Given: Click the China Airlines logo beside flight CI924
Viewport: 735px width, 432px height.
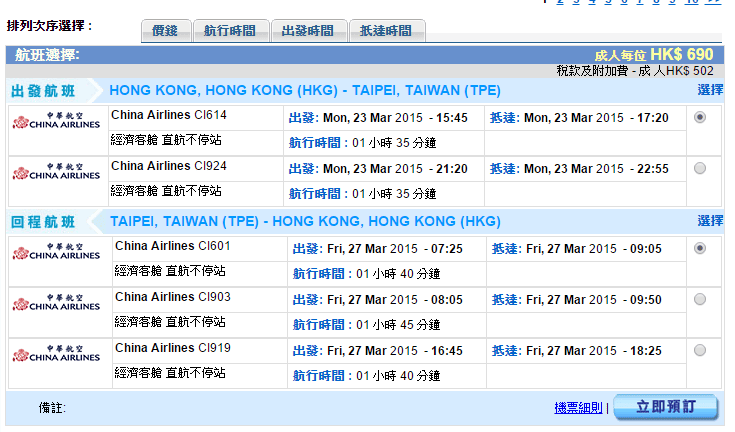Looking at the screenshot, I should (x=56, y=173).
